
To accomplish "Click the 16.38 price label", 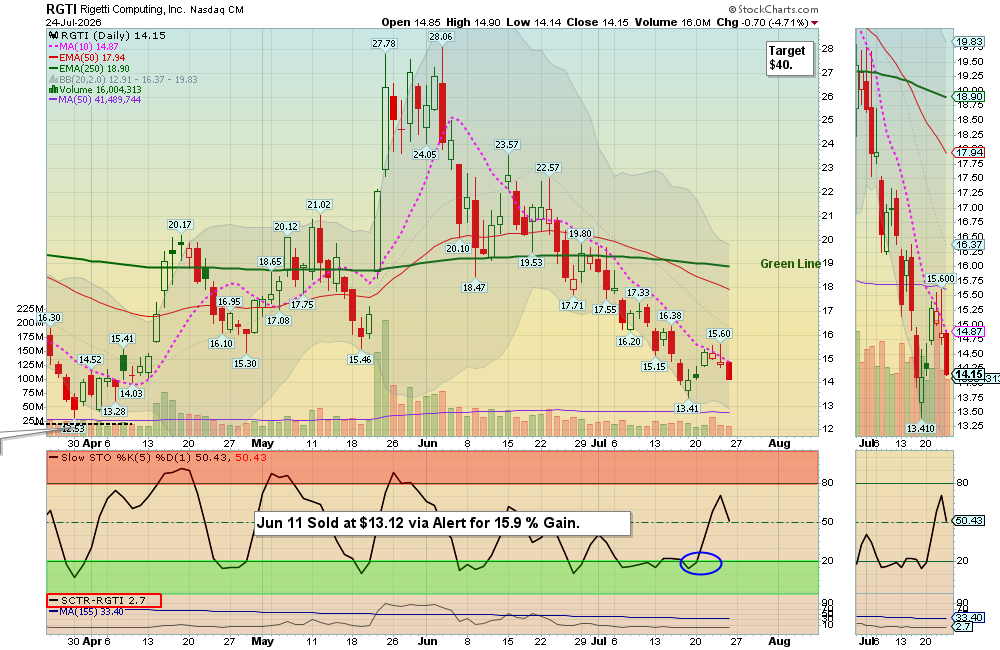I will point(670,316).
